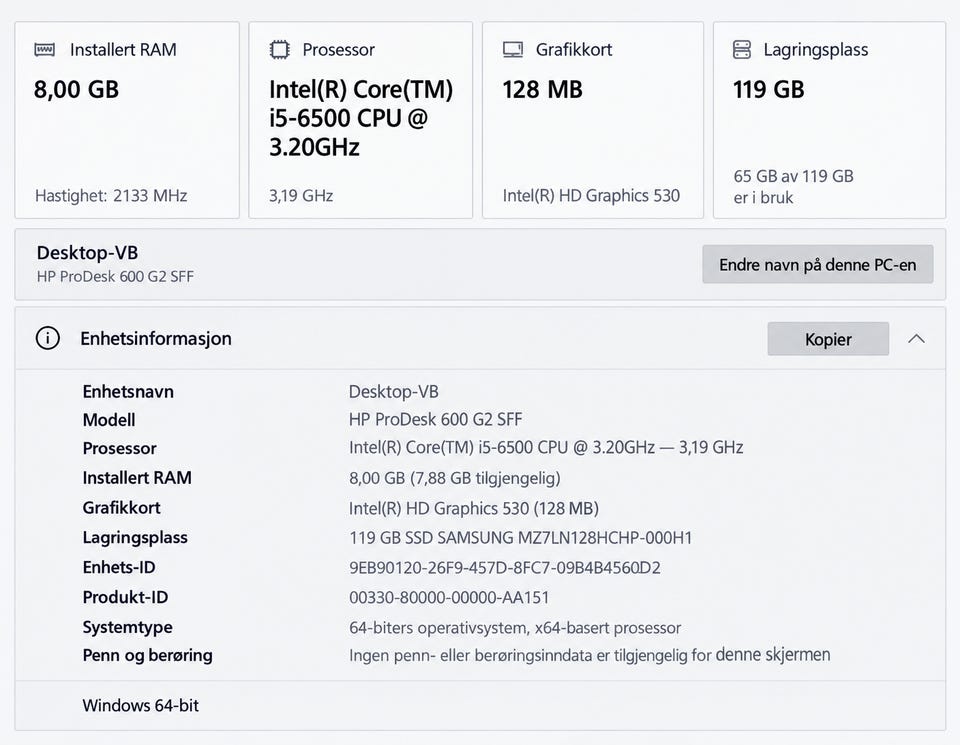Viewport: 960px width, 745px height.
Task: Click the Windows 64-bit text
Action: 141,706
